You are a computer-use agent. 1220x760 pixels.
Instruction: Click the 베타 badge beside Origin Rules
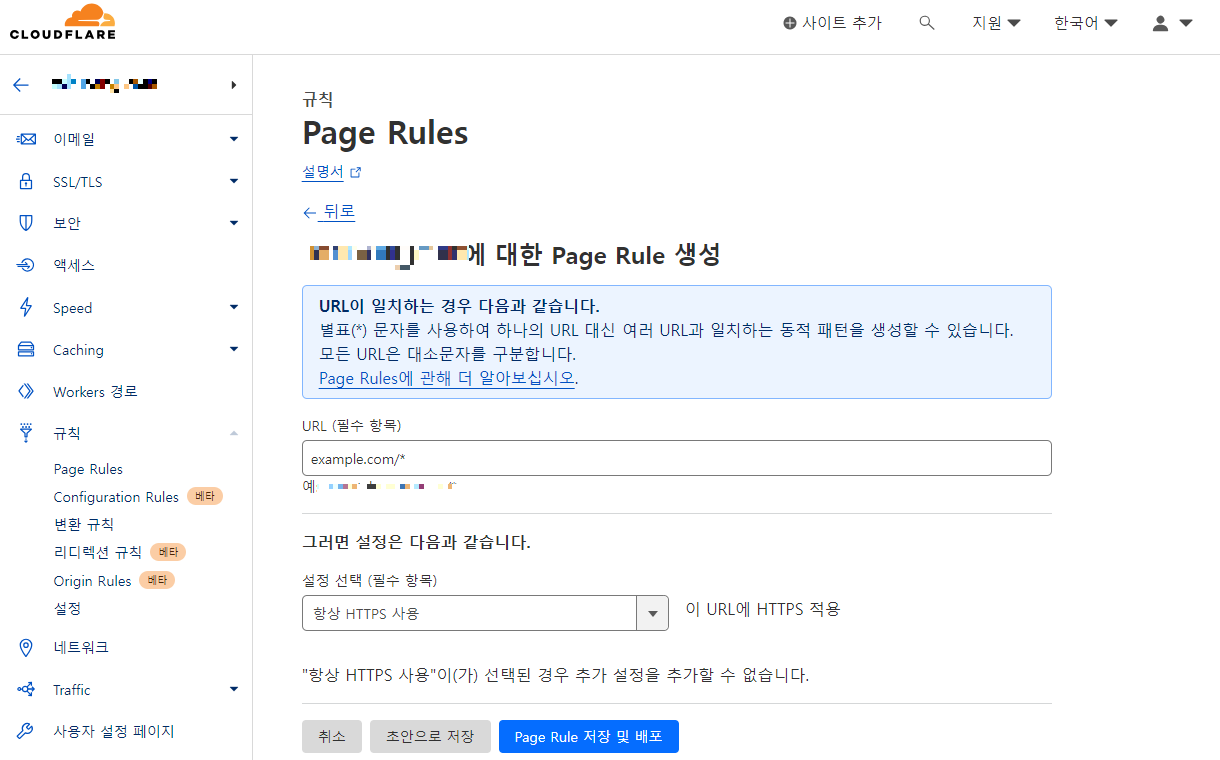pos(157,581)
